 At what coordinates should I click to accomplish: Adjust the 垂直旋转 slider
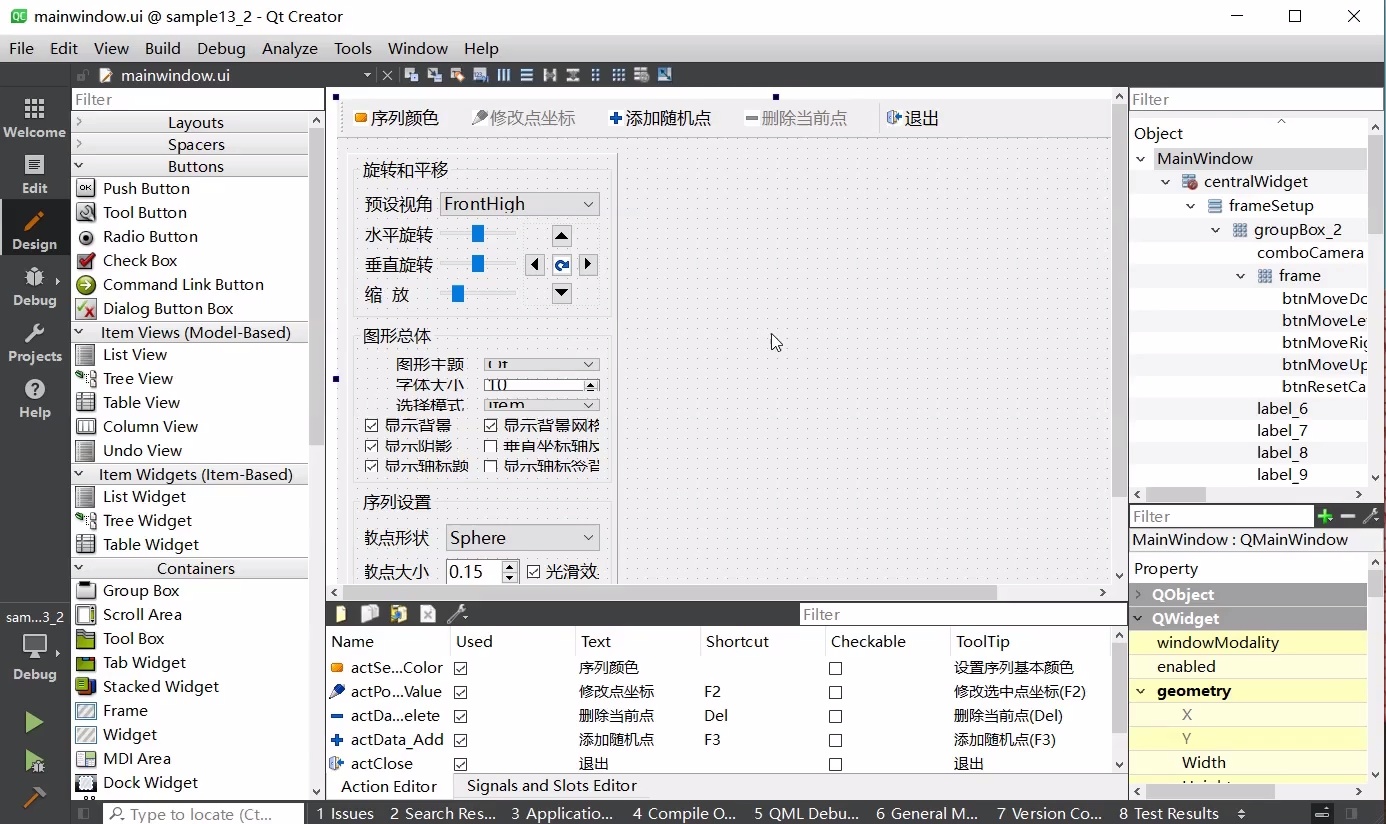pos(479,263)
